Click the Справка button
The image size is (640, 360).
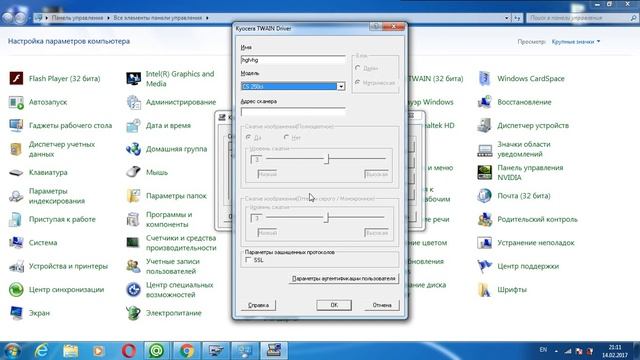pos(258,305)
